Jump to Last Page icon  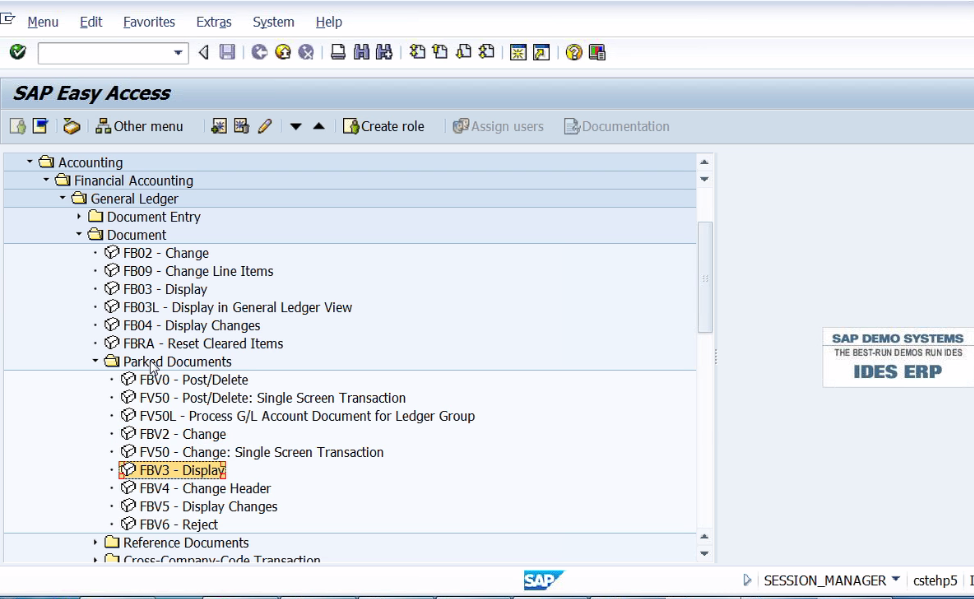point(487,52)
